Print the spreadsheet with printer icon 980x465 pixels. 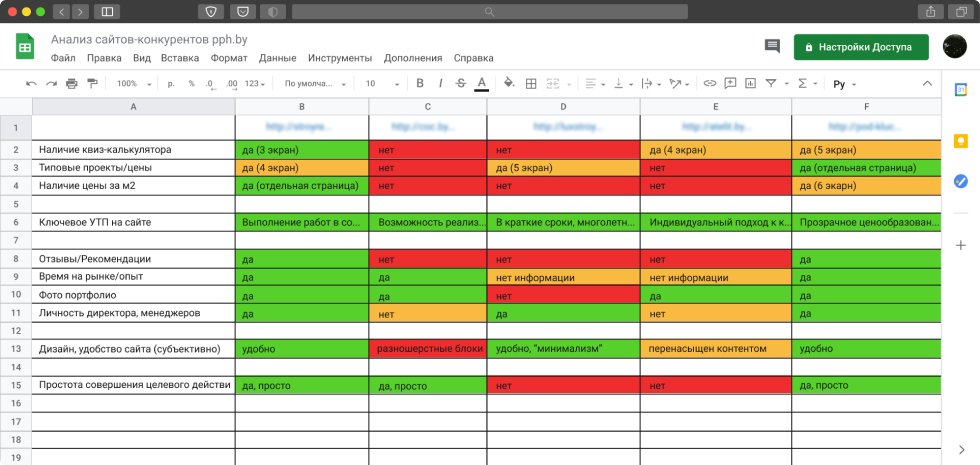coord(72,84)
